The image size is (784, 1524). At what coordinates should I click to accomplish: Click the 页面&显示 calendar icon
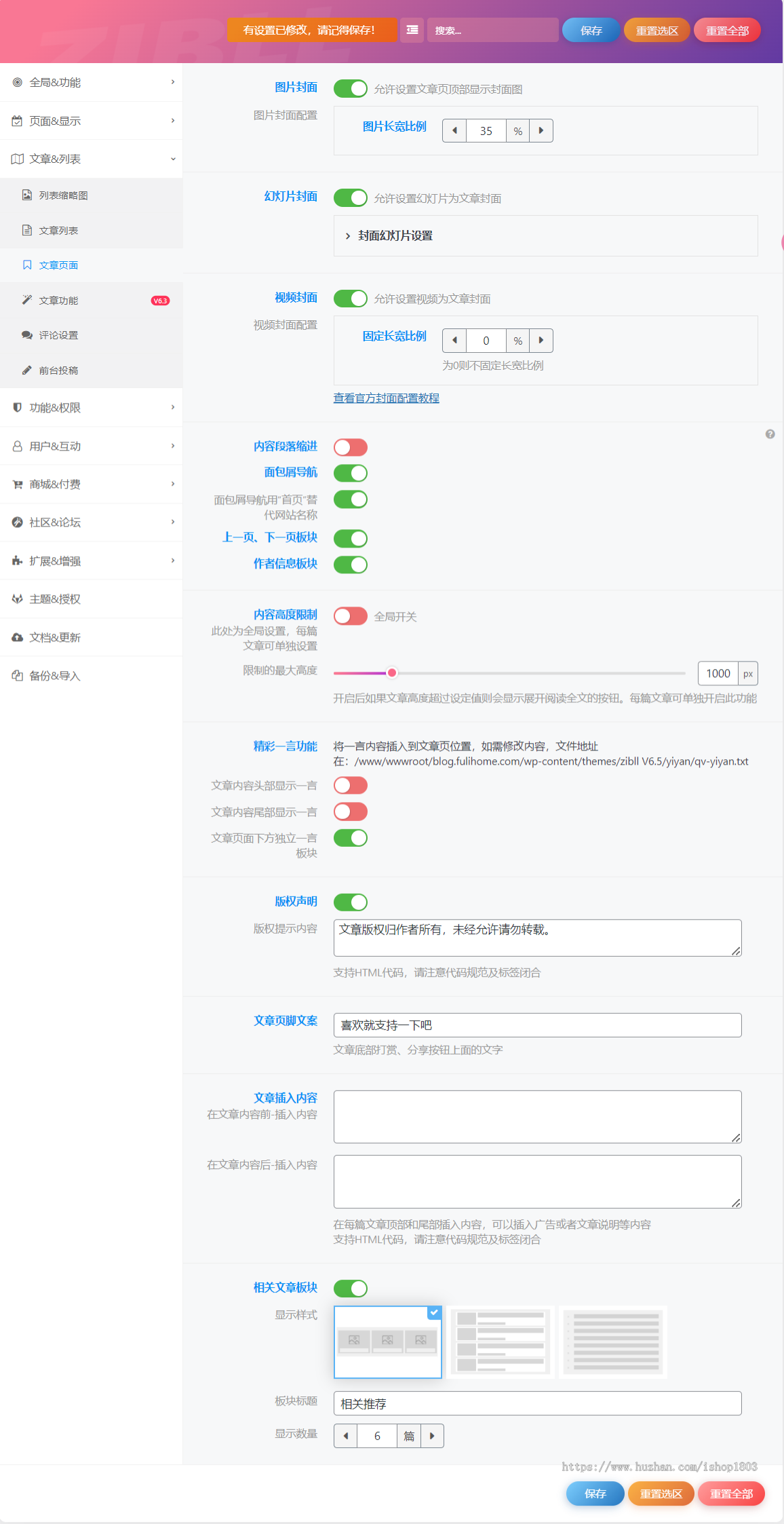[x=18, y=121]
